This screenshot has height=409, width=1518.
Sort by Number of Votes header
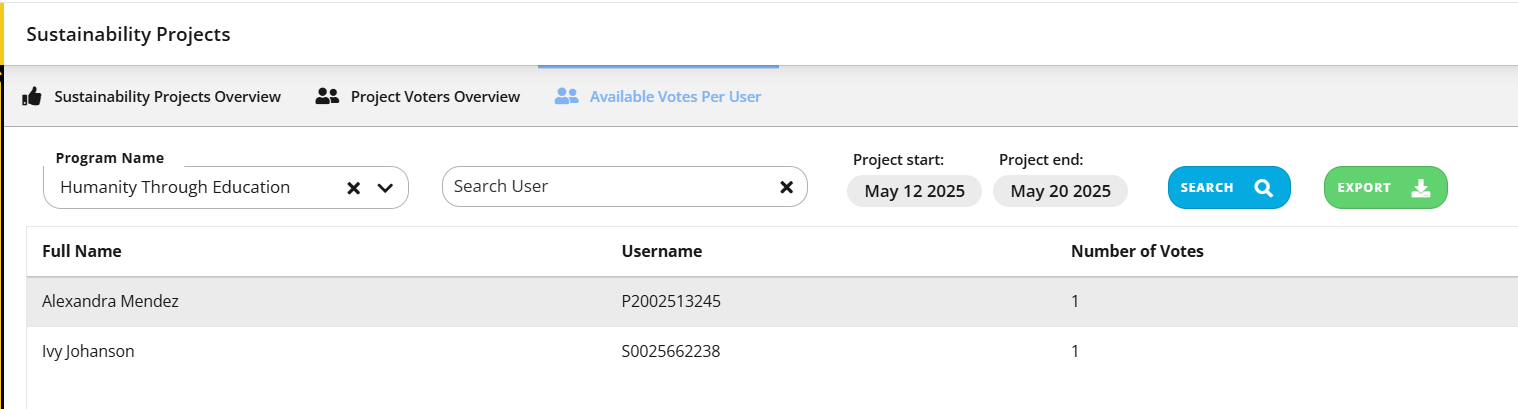[1137, 252]
